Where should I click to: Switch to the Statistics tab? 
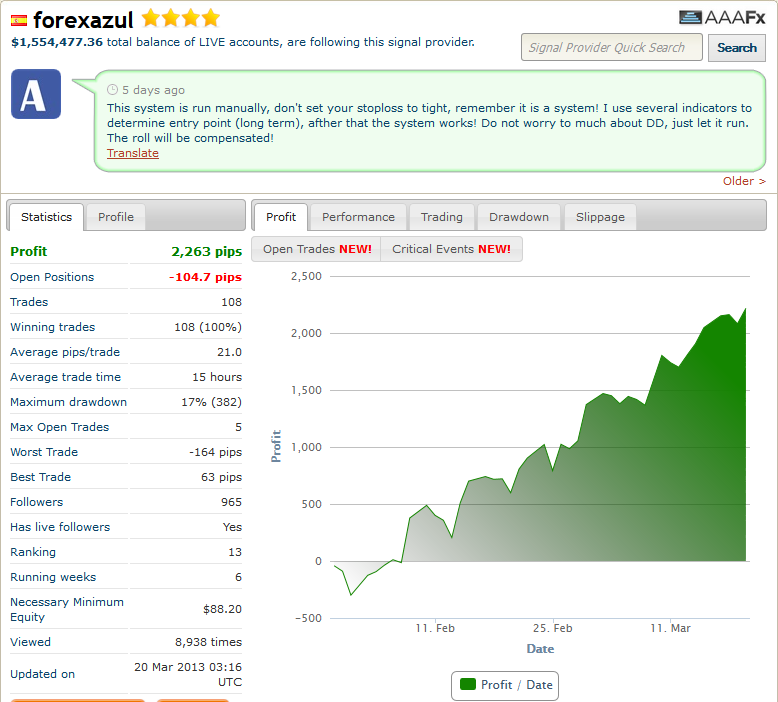(x=46, y=217)
